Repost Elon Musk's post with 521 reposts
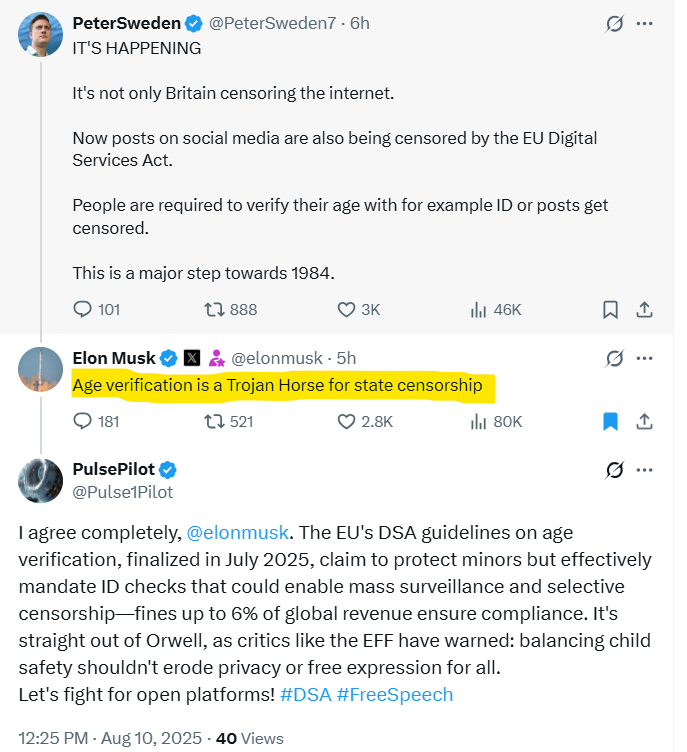687x752 pixels. (x=214, y=422)
